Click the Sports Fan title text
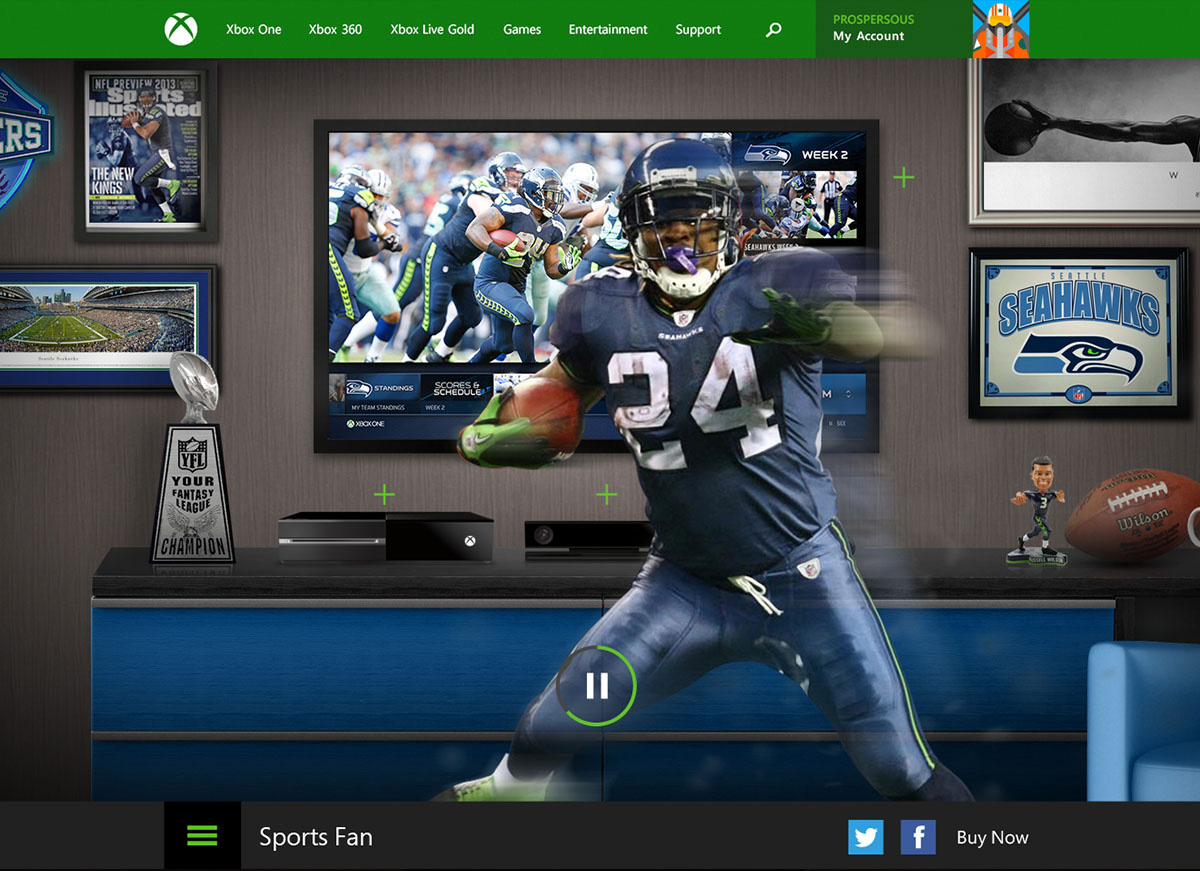 (x=316, y=837)
